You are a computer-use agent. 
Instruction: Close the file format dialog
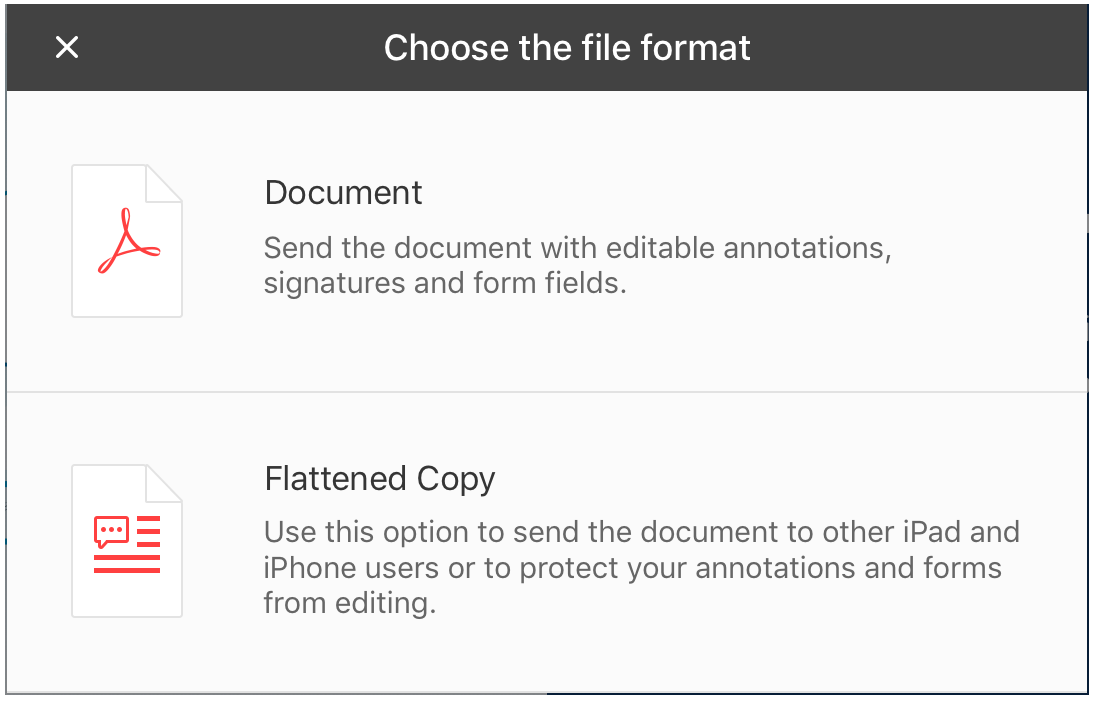[x=67, y=47]
